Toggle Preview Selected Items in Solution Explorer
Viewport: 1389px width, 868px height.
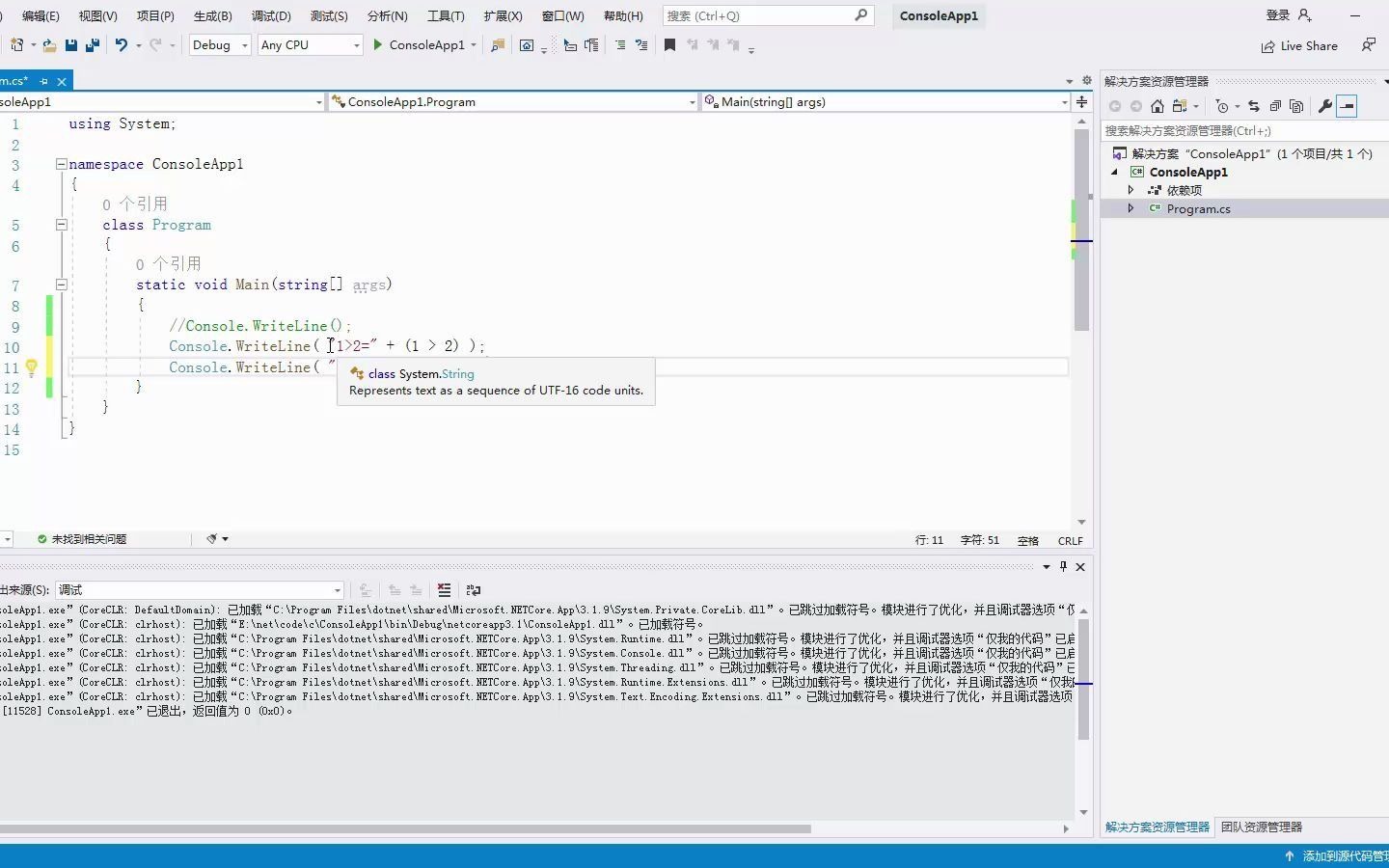[x=1348, y=106]
